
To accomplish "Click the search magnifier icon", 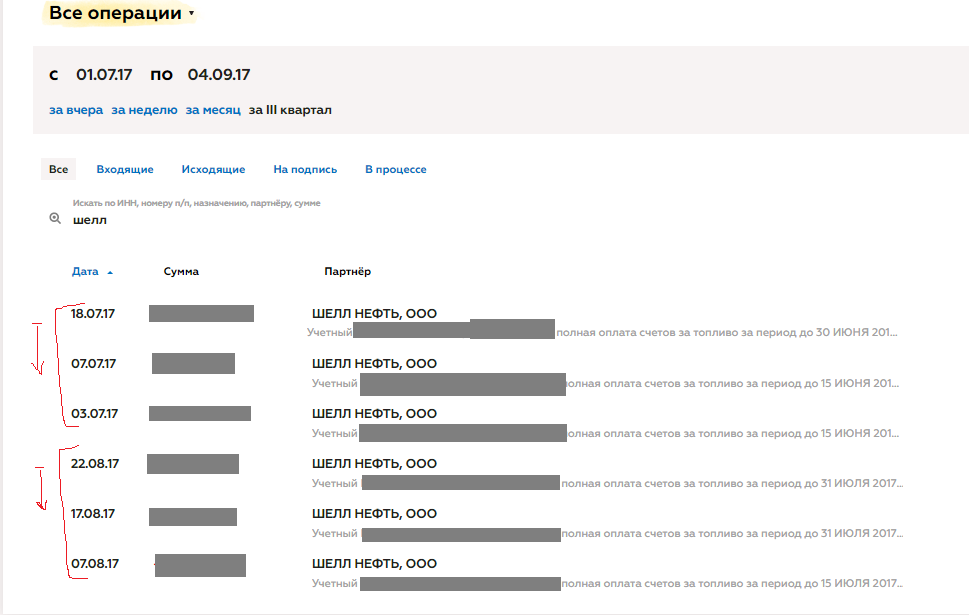I will click(55, 218).
